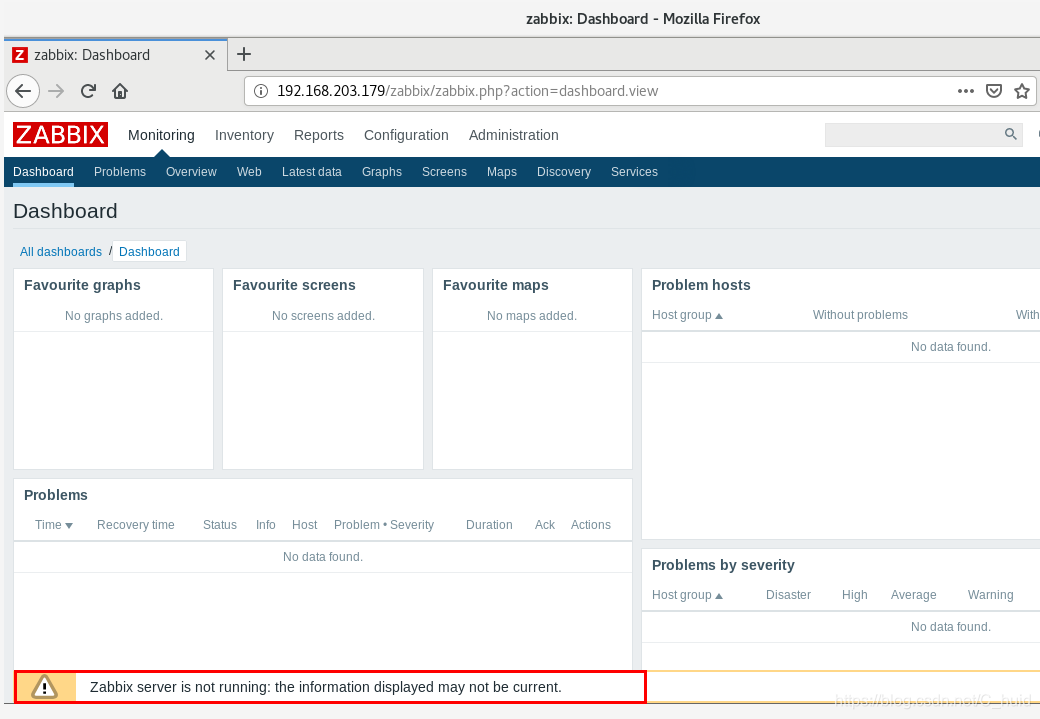
Task: Sort Problem hosts by Host group
Action: 687,315
